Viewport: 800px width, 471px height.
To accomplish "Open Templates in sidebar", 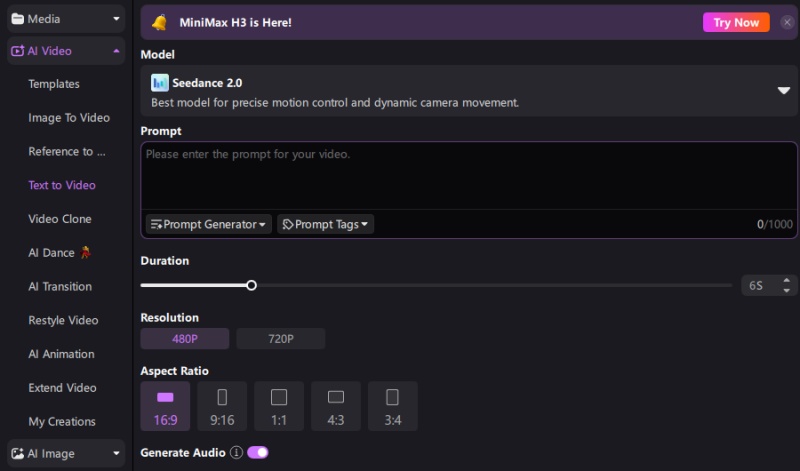I will coord(54,84).
